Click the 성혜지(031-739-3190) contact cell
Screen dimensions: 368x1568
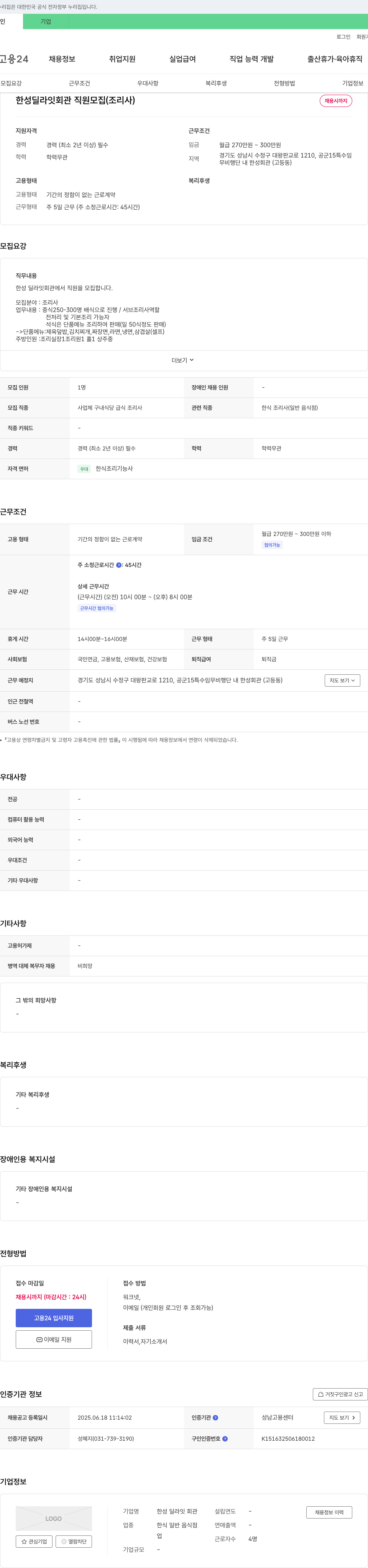(106, 1439)
